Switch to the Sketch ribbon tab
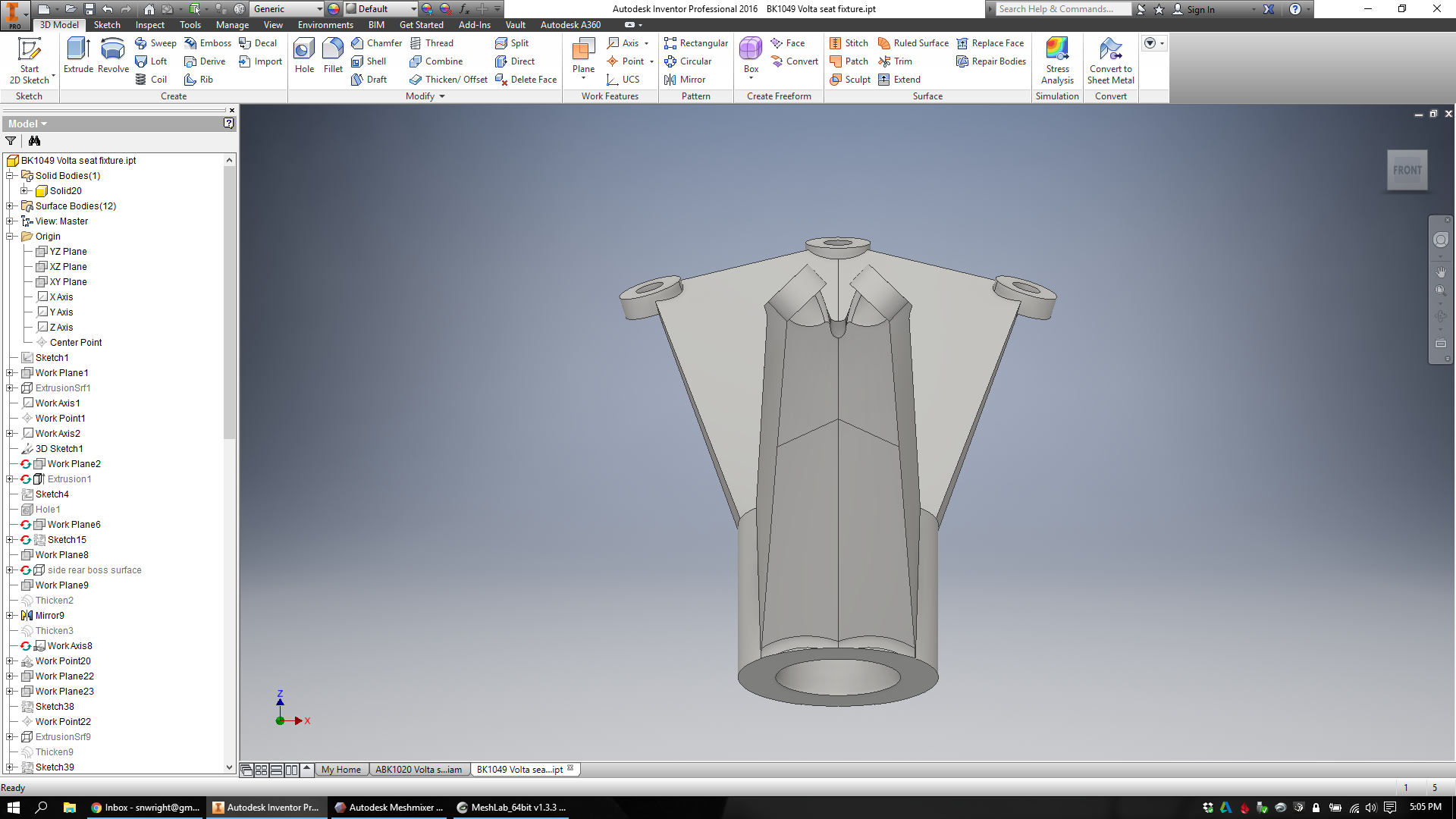This screenshot has height=819, width=1456. [107, 25]
